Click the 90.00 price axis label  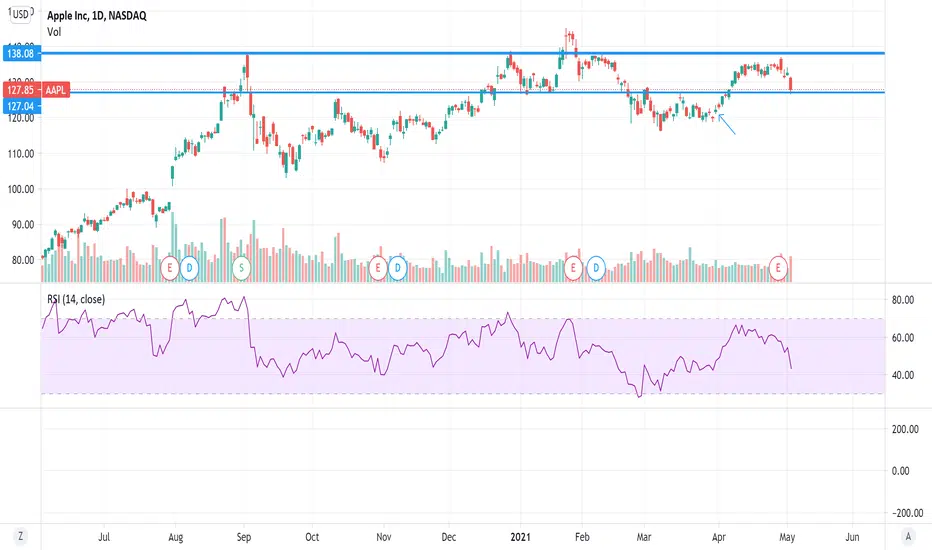tap(23, 225)
